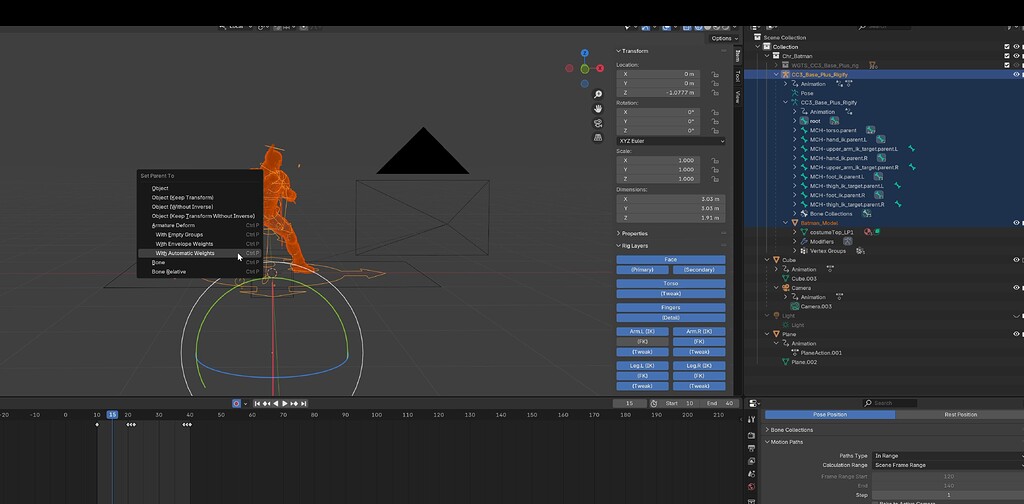Click the Modifiers wrench icon in outliner

click(804, 242)
